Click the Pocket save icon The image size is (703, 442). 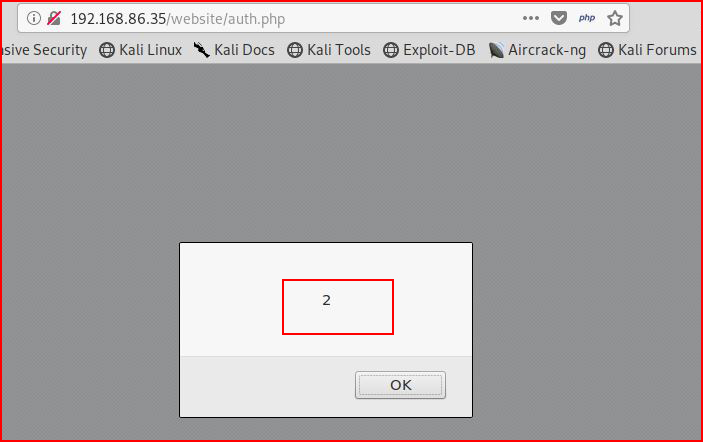(559, 18)
